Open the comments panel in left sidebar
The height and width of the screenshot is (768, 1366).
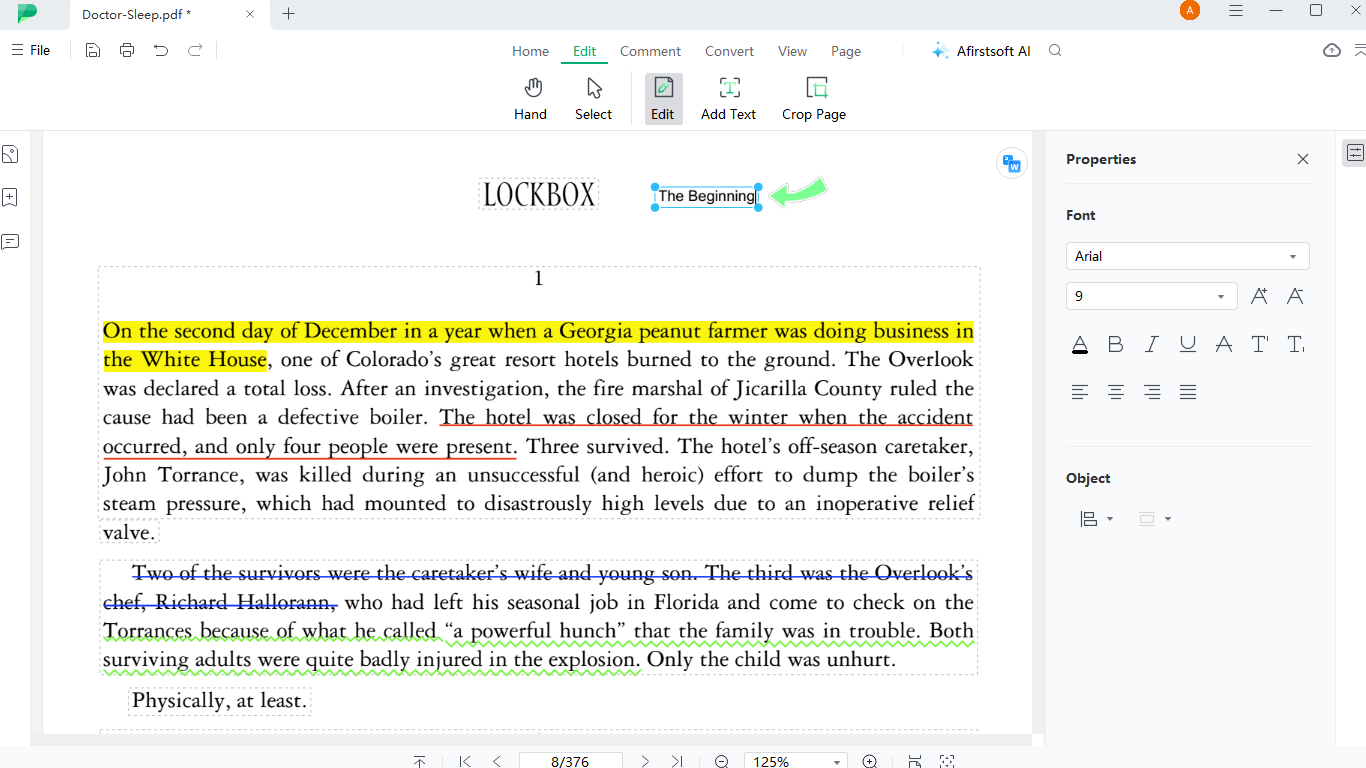pos(10,241)
